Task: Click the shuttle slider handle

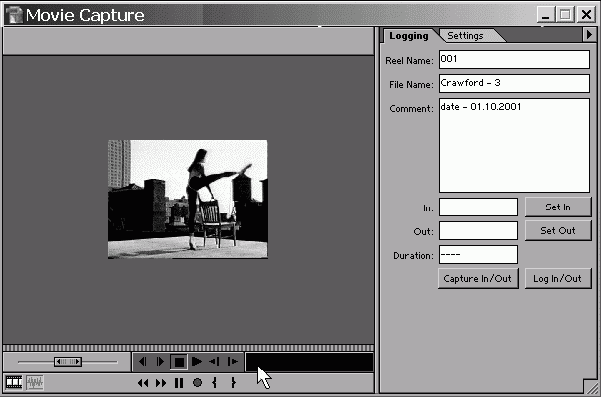Action: [68, 361]
